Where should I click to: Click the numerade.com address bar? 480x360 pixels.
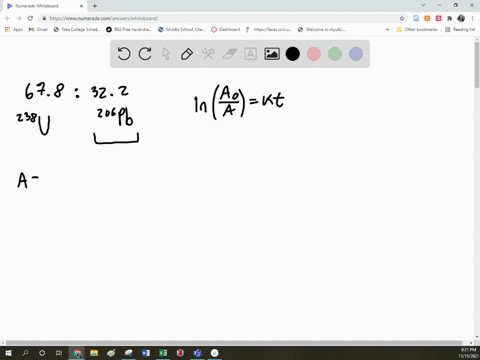click(220, 18)
